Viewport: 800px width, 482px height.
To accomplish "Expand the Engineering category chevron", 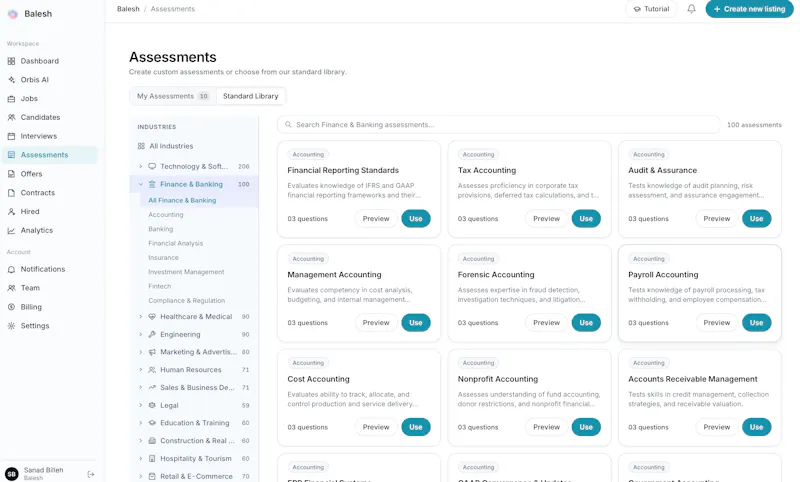I will (141, 335).
